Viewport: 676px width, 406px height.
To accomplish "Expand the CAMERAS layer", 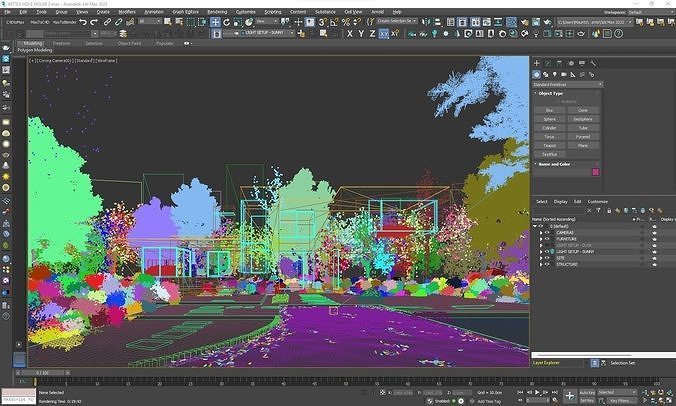I will pyautogui.click(x=541, y=232).
